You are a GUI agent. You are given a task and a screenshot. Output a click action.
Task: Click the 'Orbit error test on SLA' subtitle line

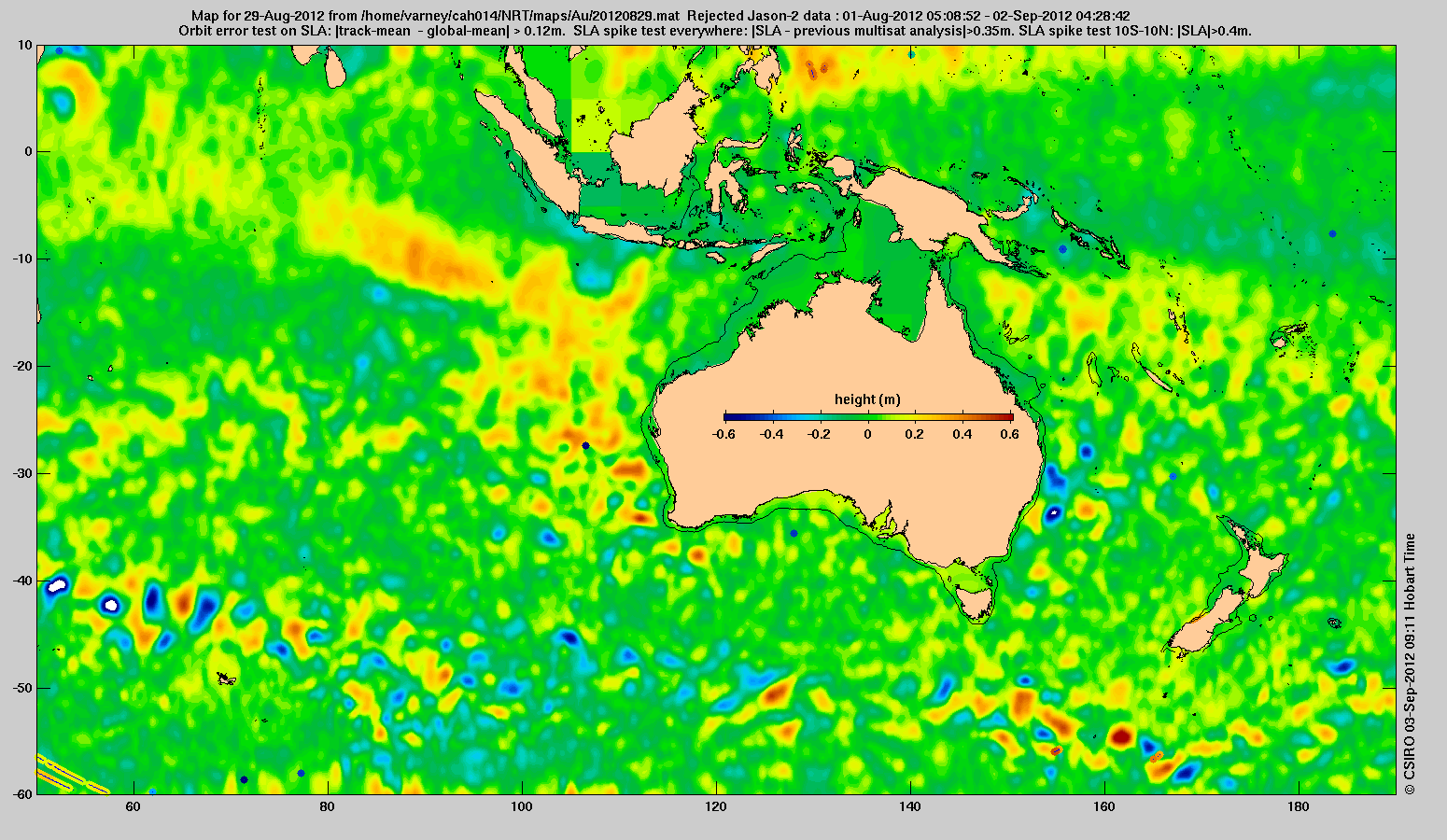point(714,31)
